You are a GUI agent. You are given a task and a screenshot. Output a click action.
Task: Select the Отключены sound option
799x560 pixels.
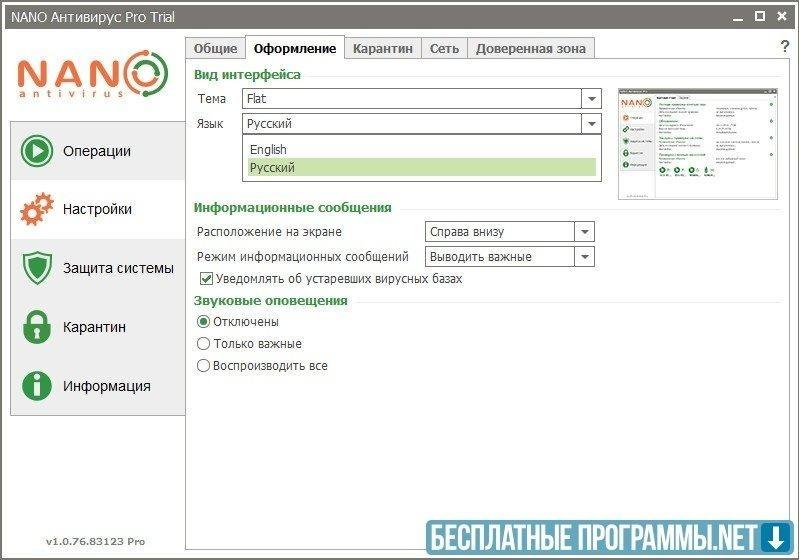[204, 322]
